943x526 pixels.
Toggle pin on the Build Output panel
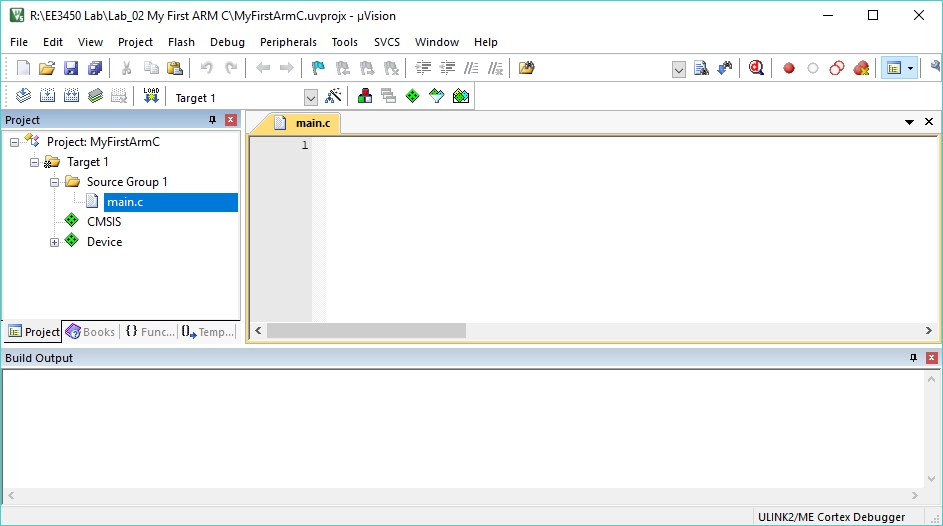(x=913, y=358)
